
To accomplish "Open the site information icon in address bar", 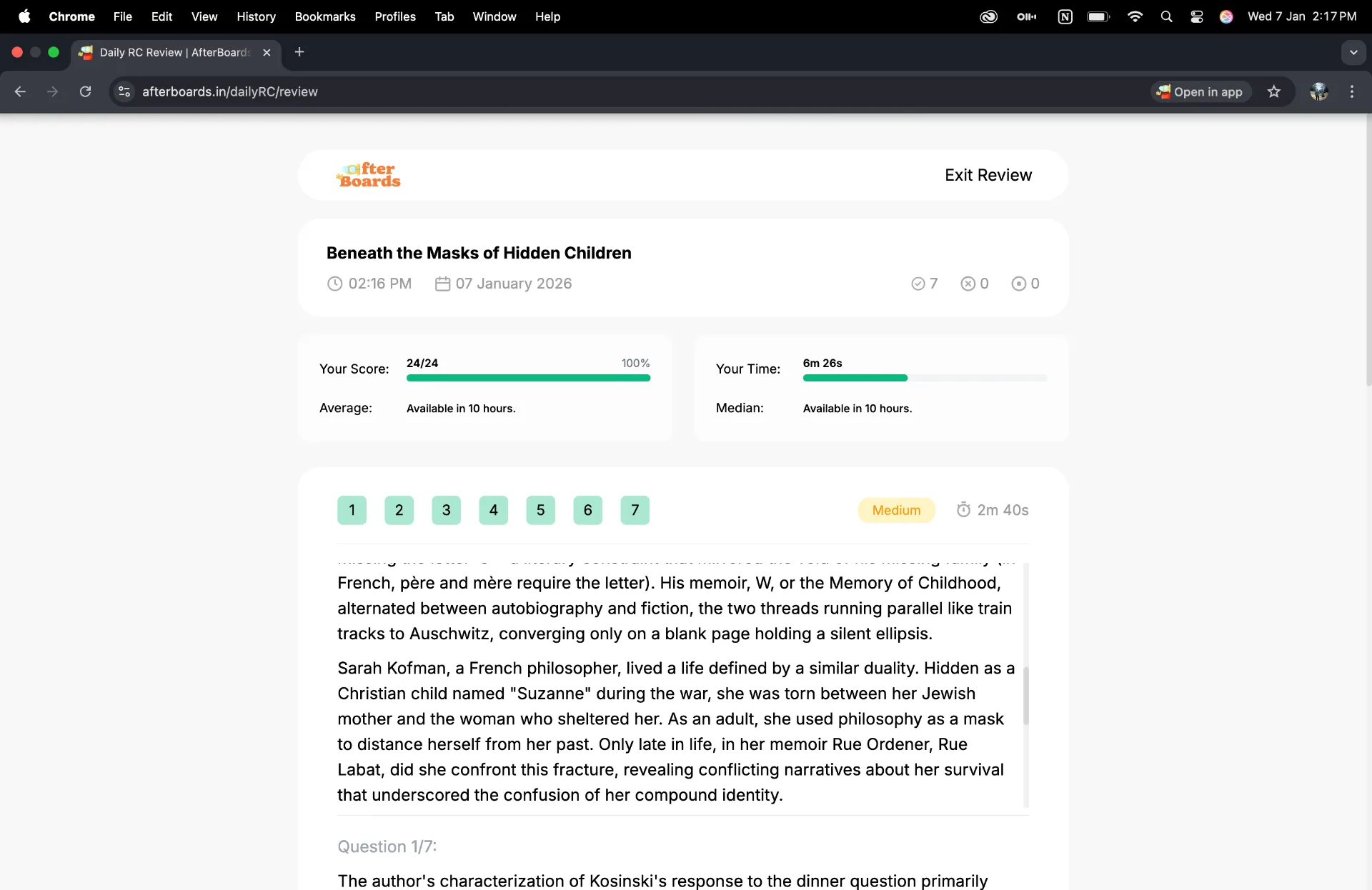I will click(x=124, y=91).
